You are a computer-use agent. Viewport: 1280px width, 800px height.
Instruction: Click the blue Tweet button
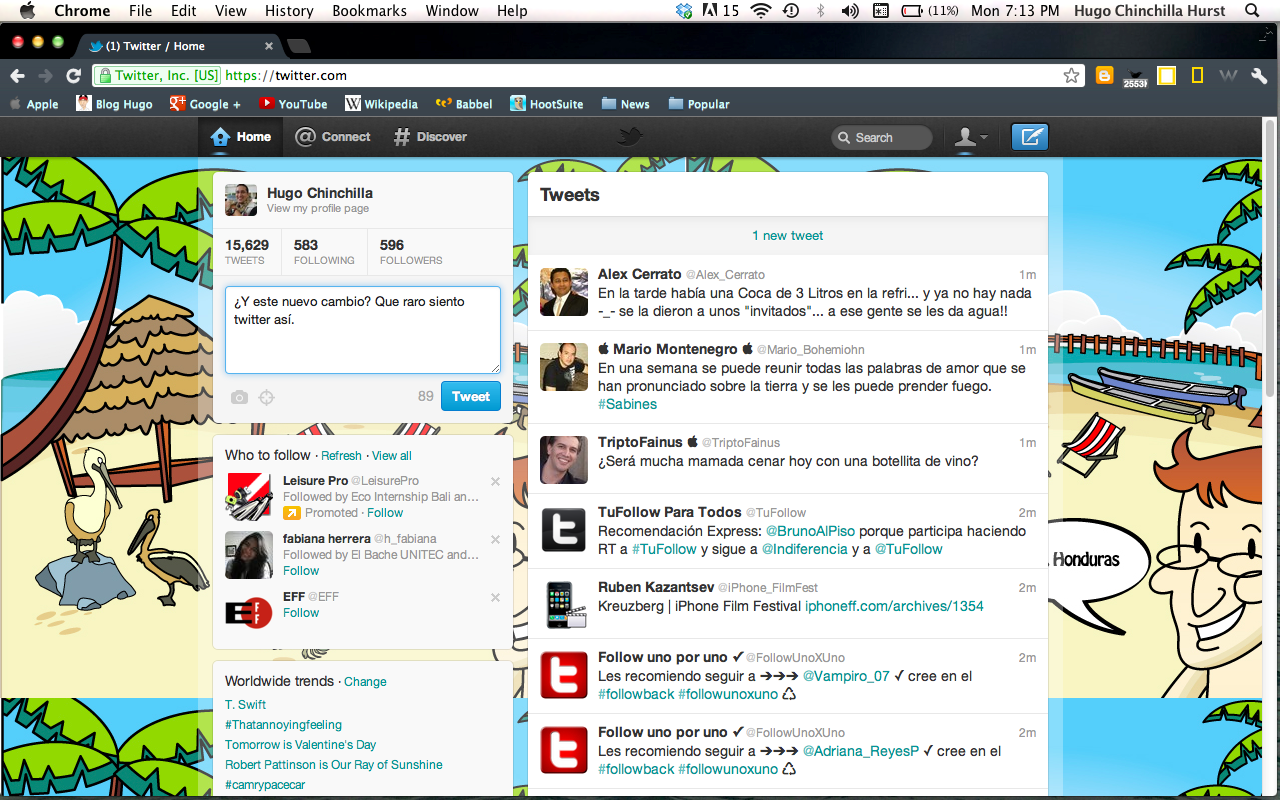tap(471, 396)
